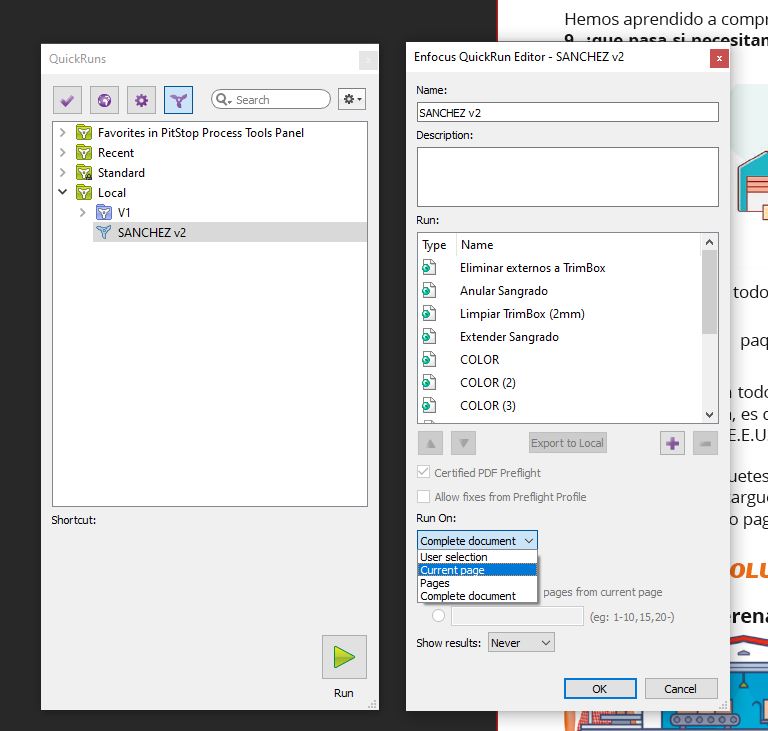Click the green Run play button

click(x=344, y=657)
